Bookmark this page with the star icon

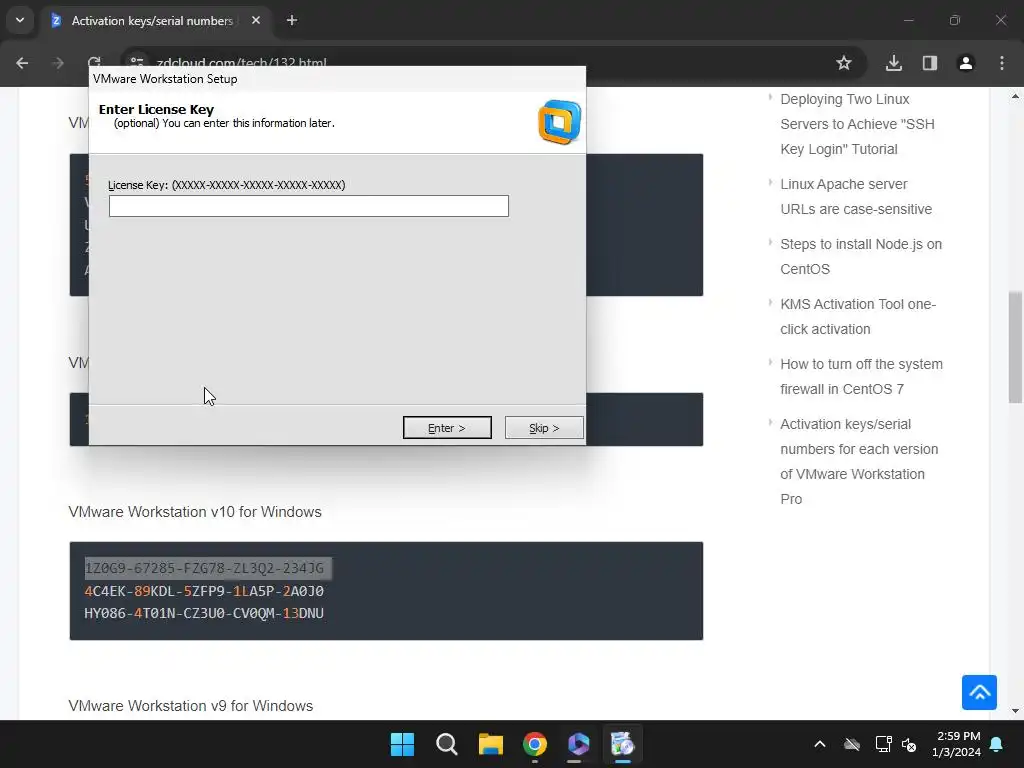point(844,63)
